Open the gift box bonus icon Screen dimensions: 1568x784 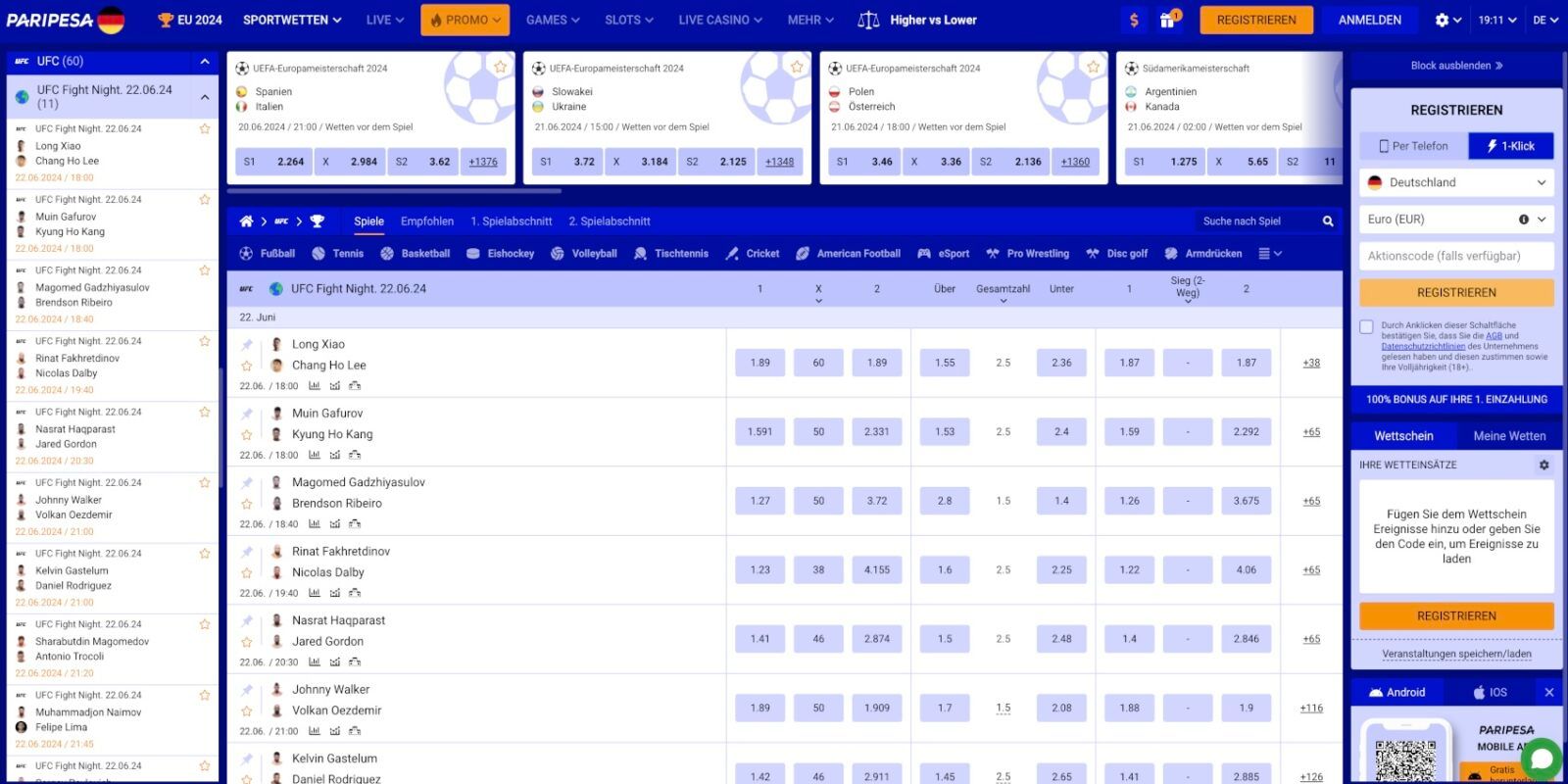point(1167,20)
